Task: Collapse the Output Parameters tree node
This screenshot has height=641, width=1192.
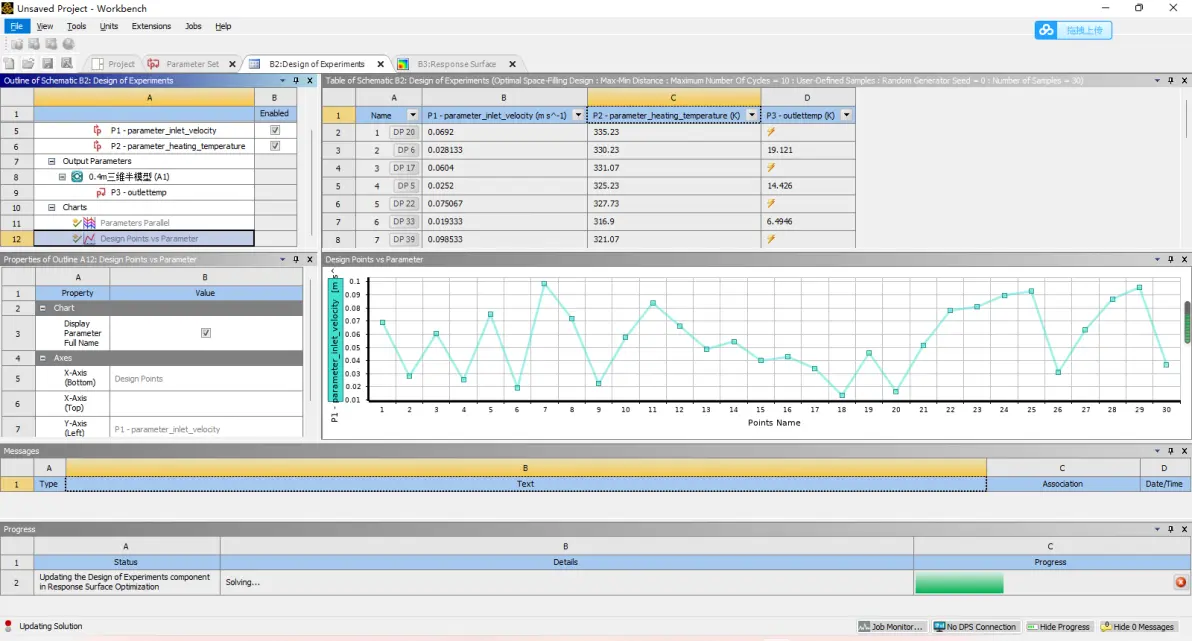Action: click(52, 161)
